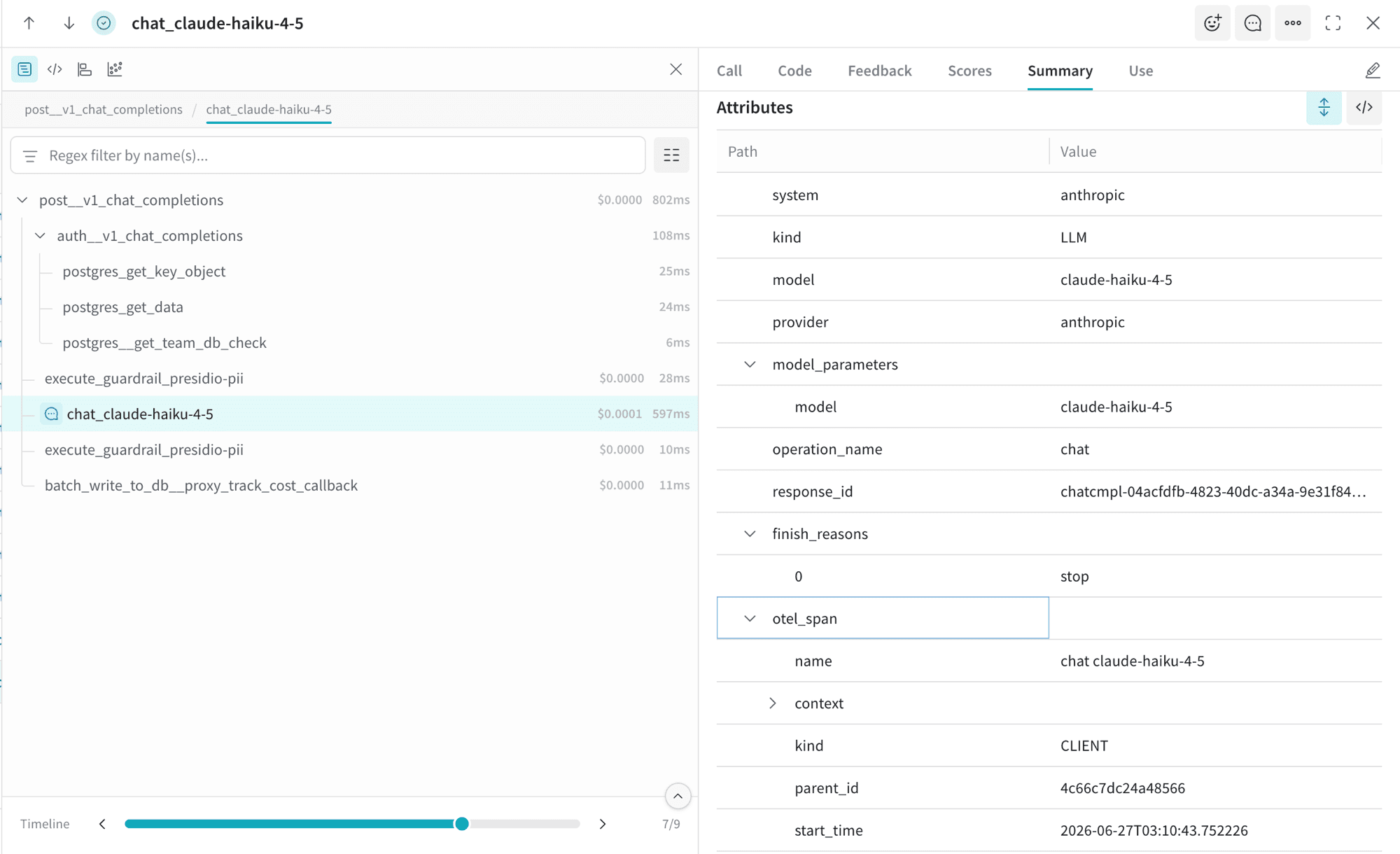Open the comments speech bubble icon

point(1252,23)
